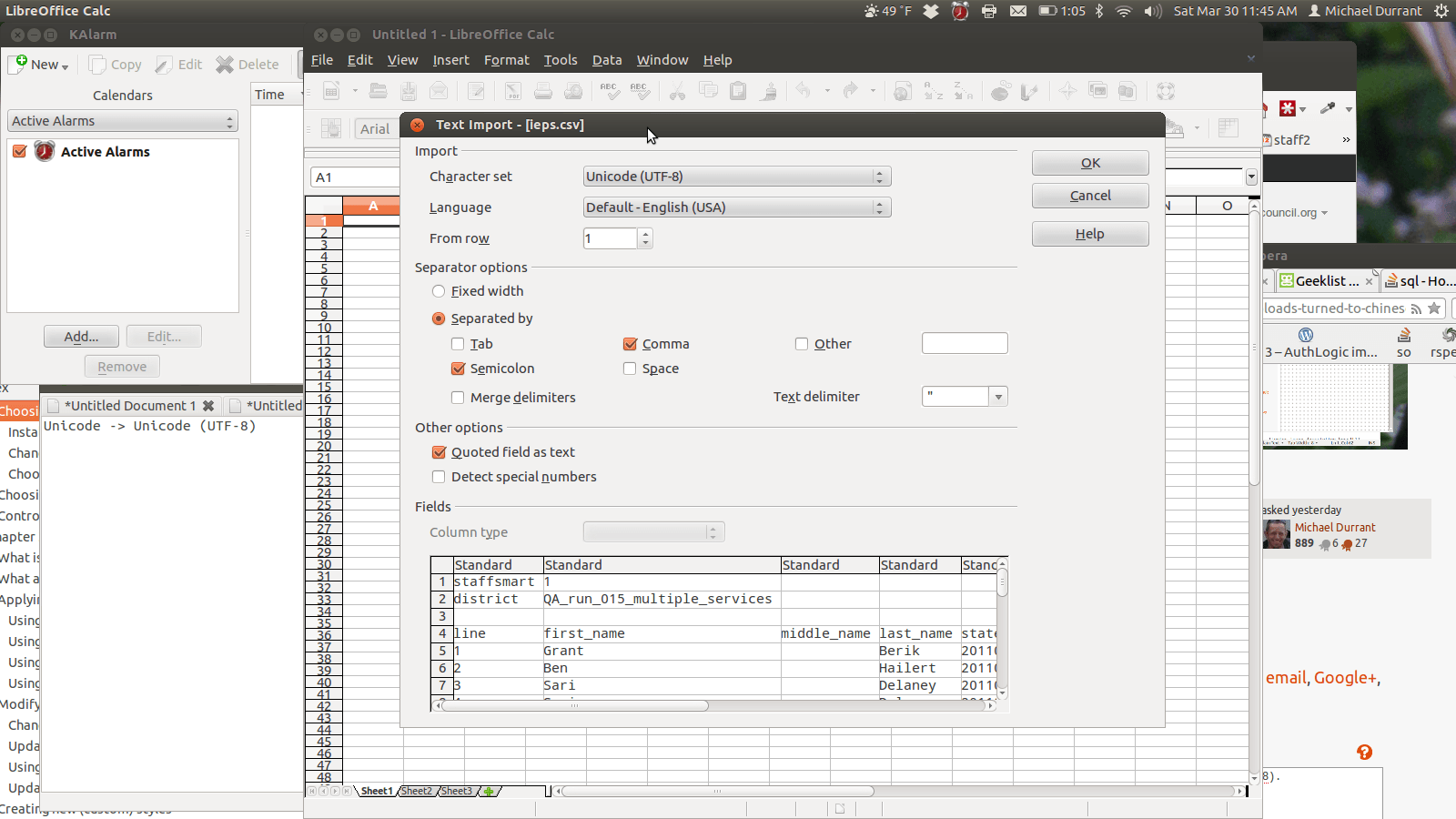Screen dimensions: 1456x819
Task: Open the Insert menu in Calc
Action: (x=450, y=60)
